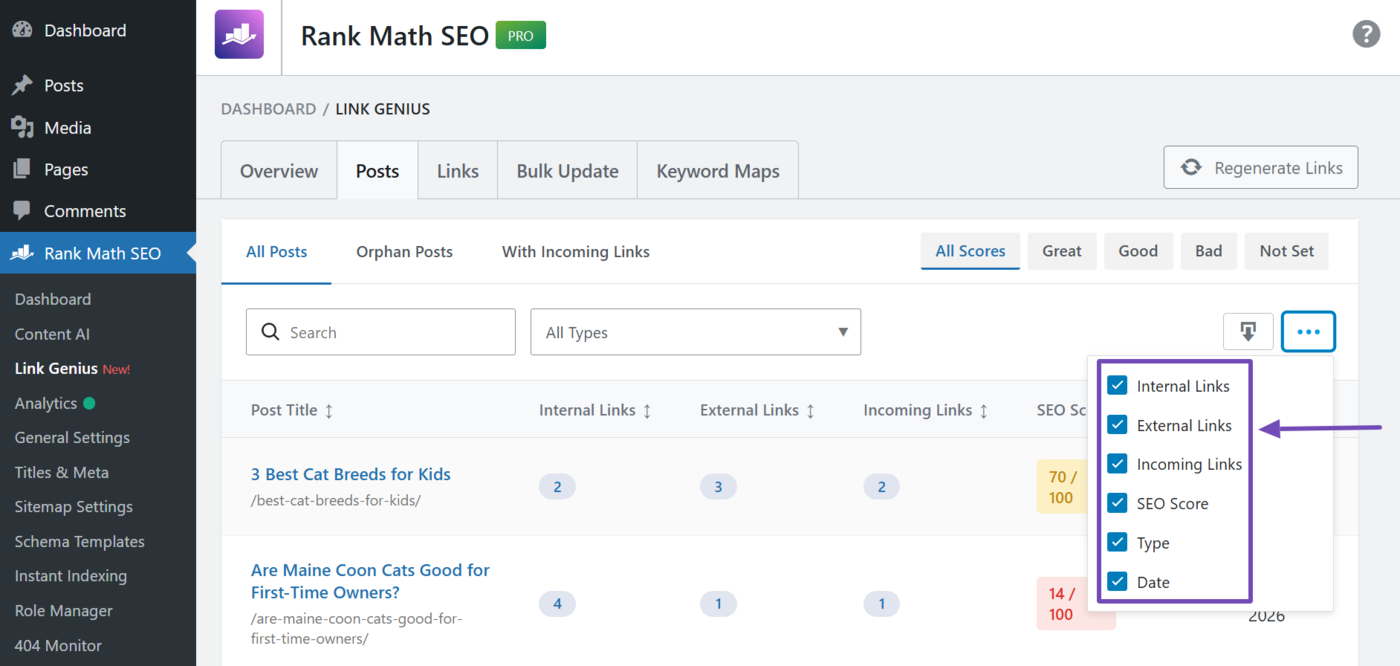
Task: Click the search magnifier icon
Action: click(x=270, y=332)
